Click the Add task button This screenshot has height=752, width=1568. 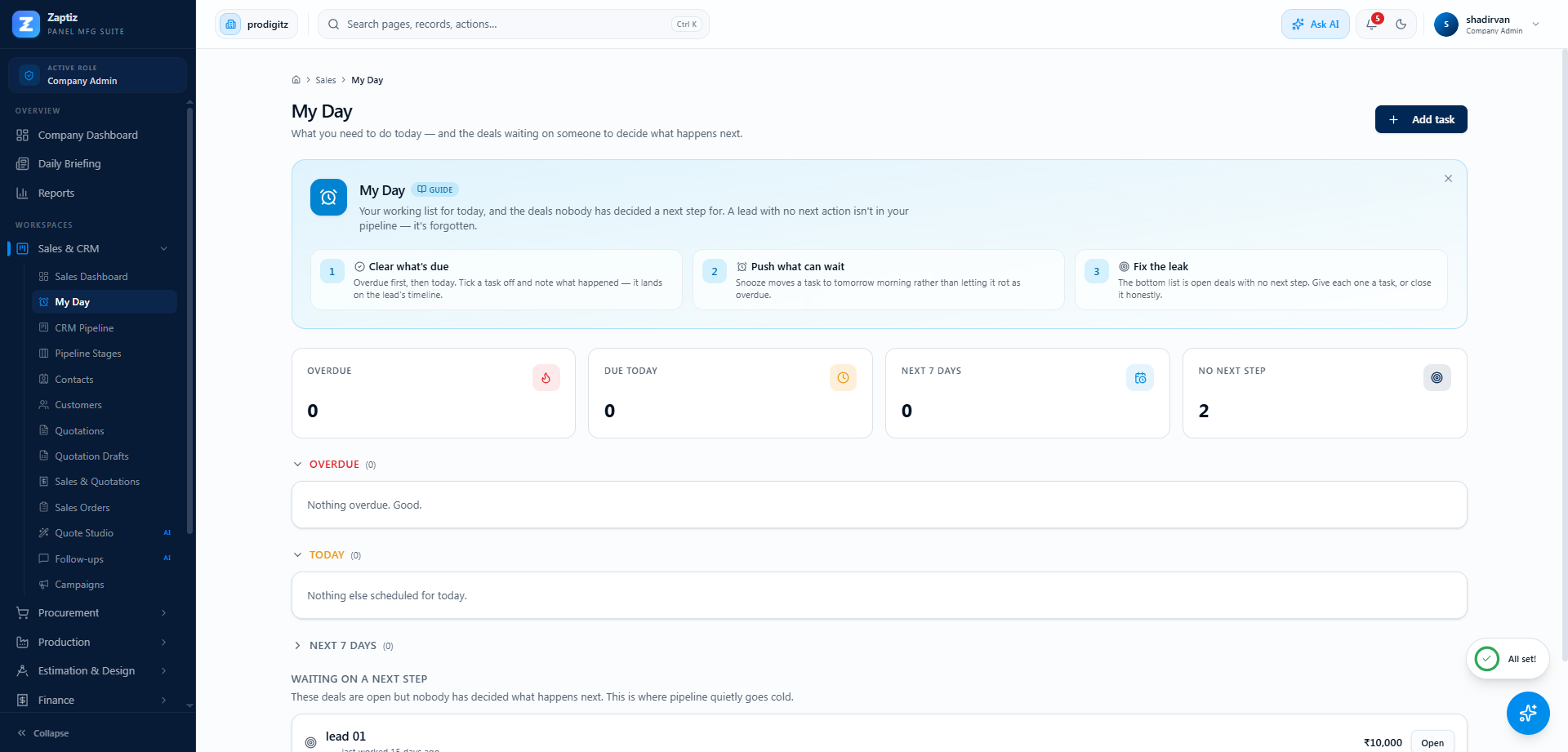1421,119
